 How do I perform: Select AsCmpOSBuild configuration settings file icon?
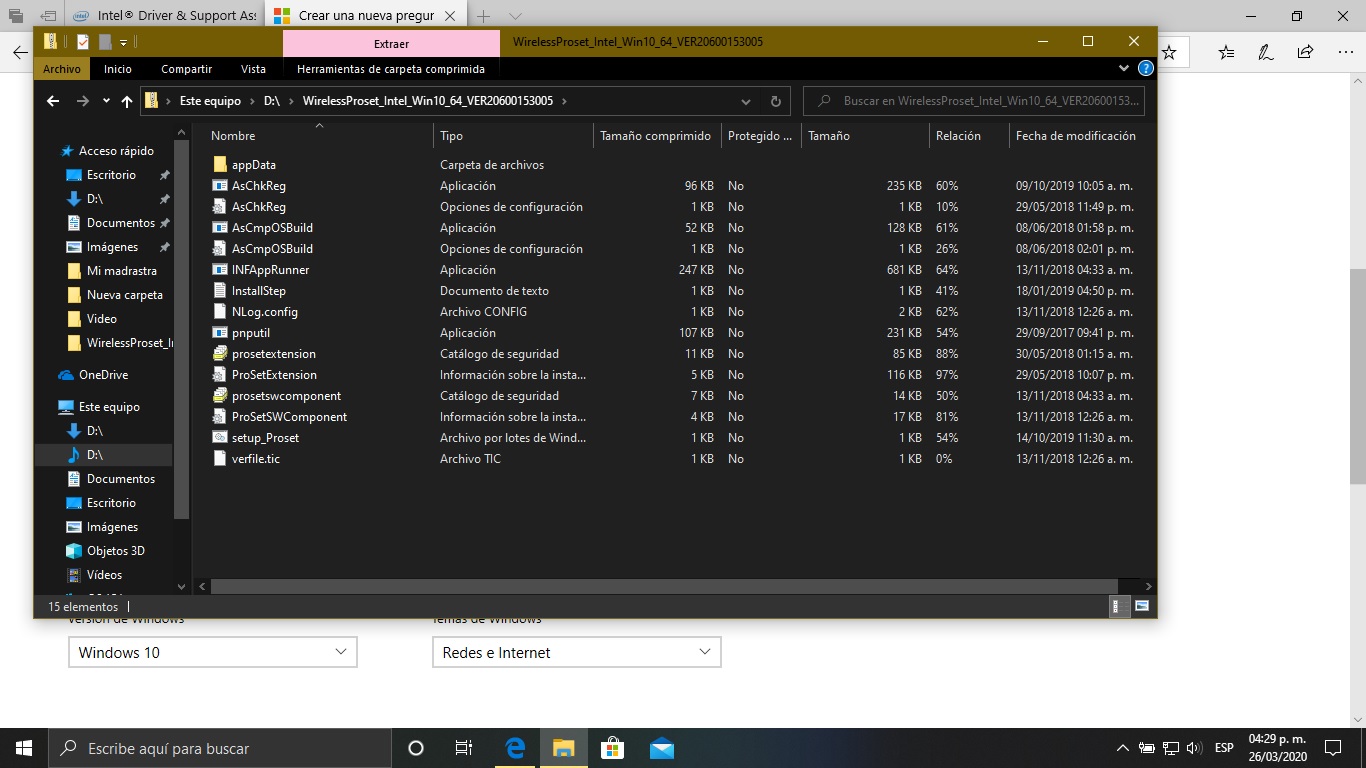click(x=221, y=248)
